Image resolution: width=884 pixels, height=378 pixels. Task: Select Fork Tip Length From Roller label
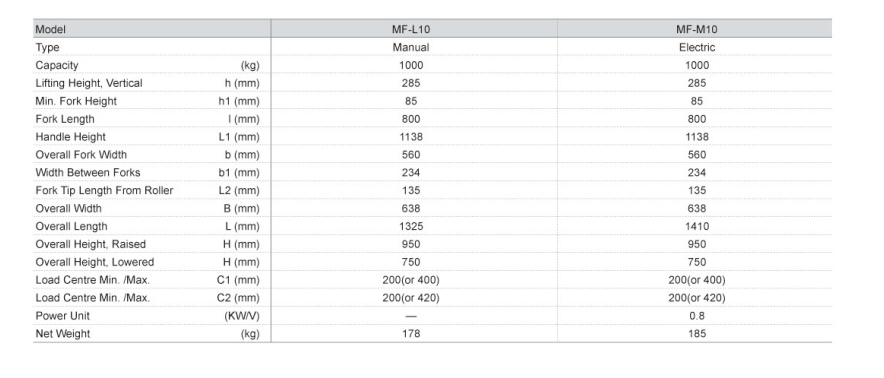104,191
